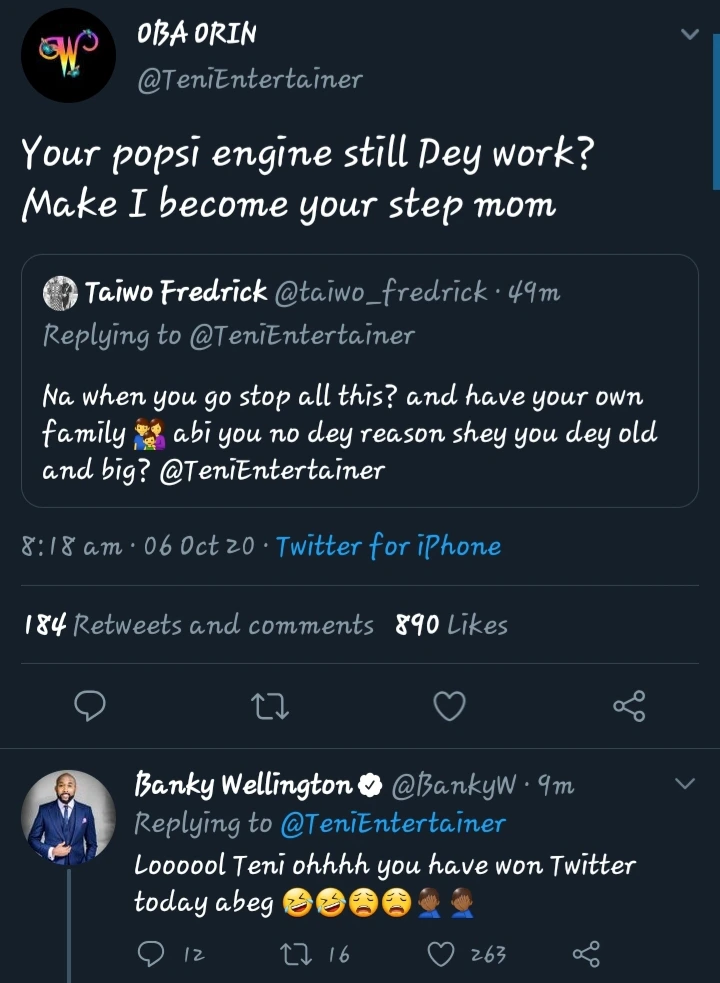Open OBA ORIN profile picture
The image size is (720, 983).
click(69, 55)
